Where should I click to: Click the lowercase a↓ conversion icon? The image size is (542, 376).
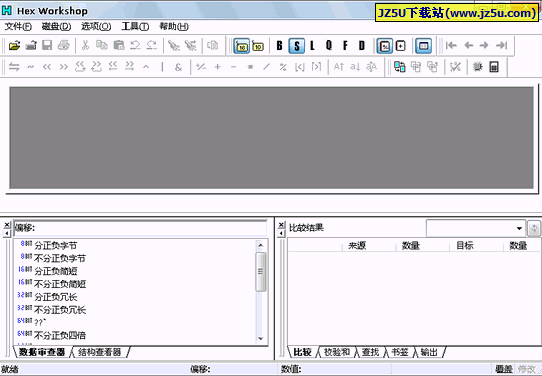(x=355, y=67)
